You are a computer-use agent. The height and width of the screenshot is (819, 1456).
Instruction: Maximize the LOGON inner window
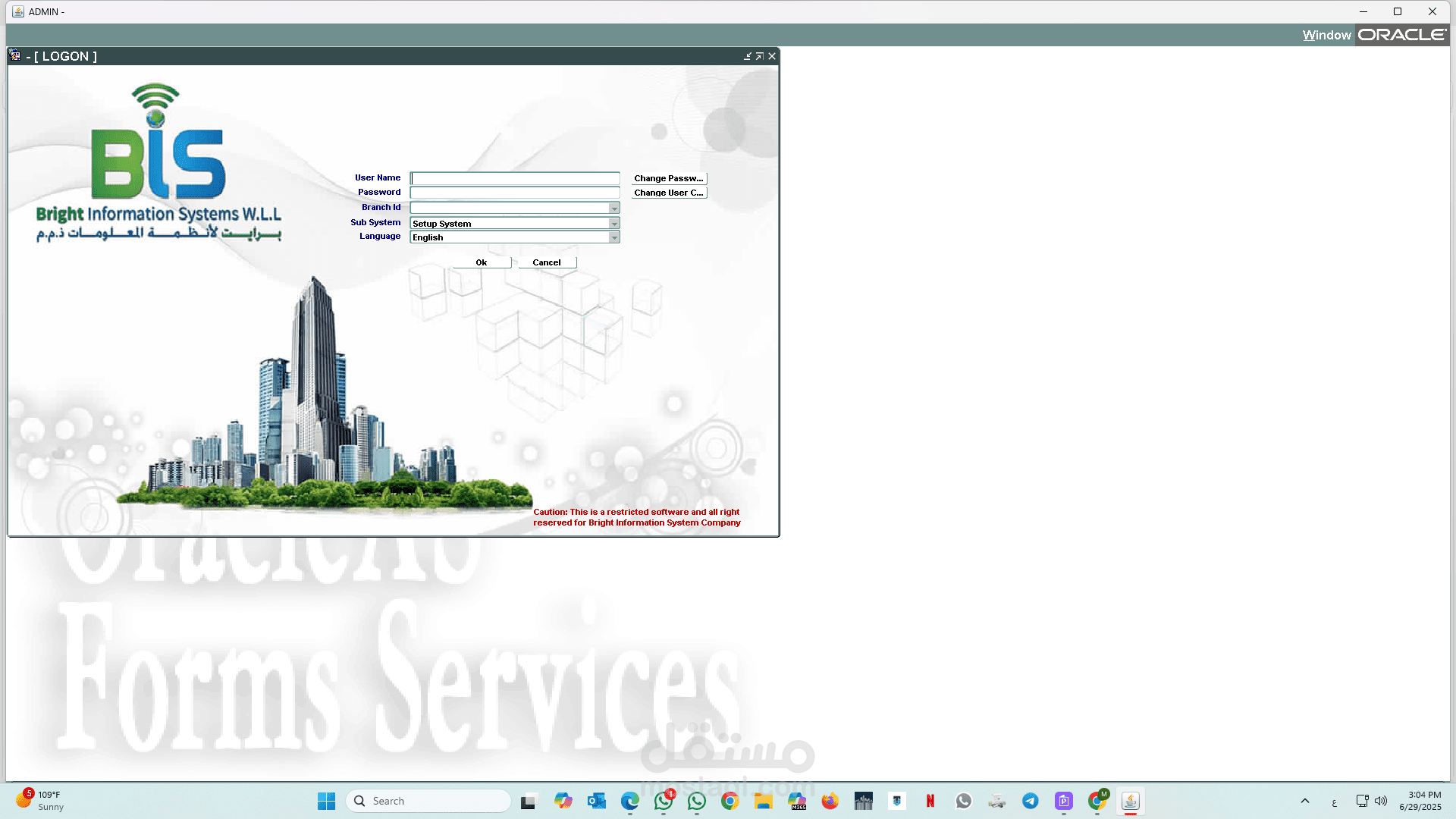(x=760, y=56)
